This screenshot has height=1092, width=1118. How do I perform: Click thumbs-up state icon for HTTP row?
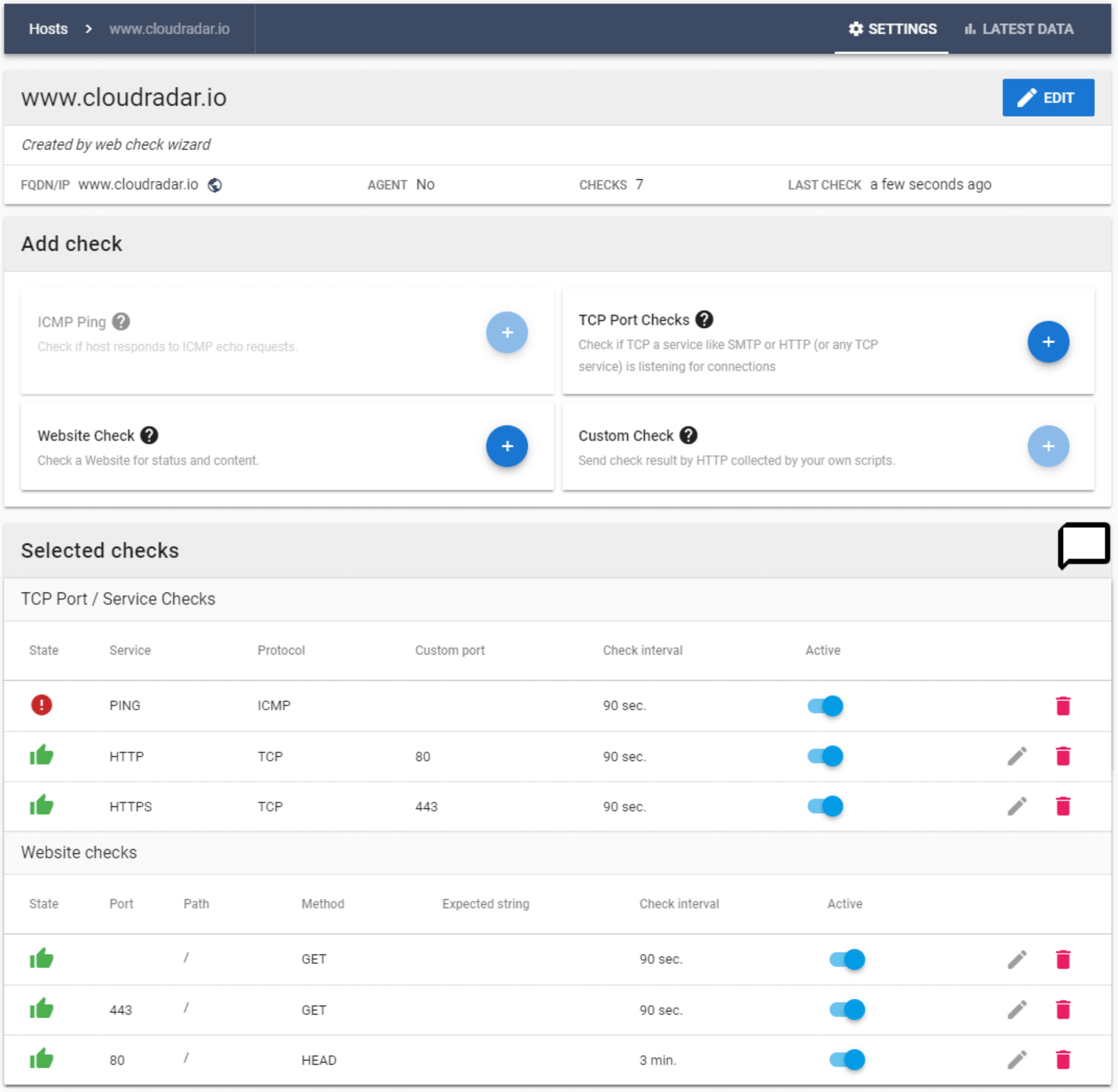tap(41, 755)
